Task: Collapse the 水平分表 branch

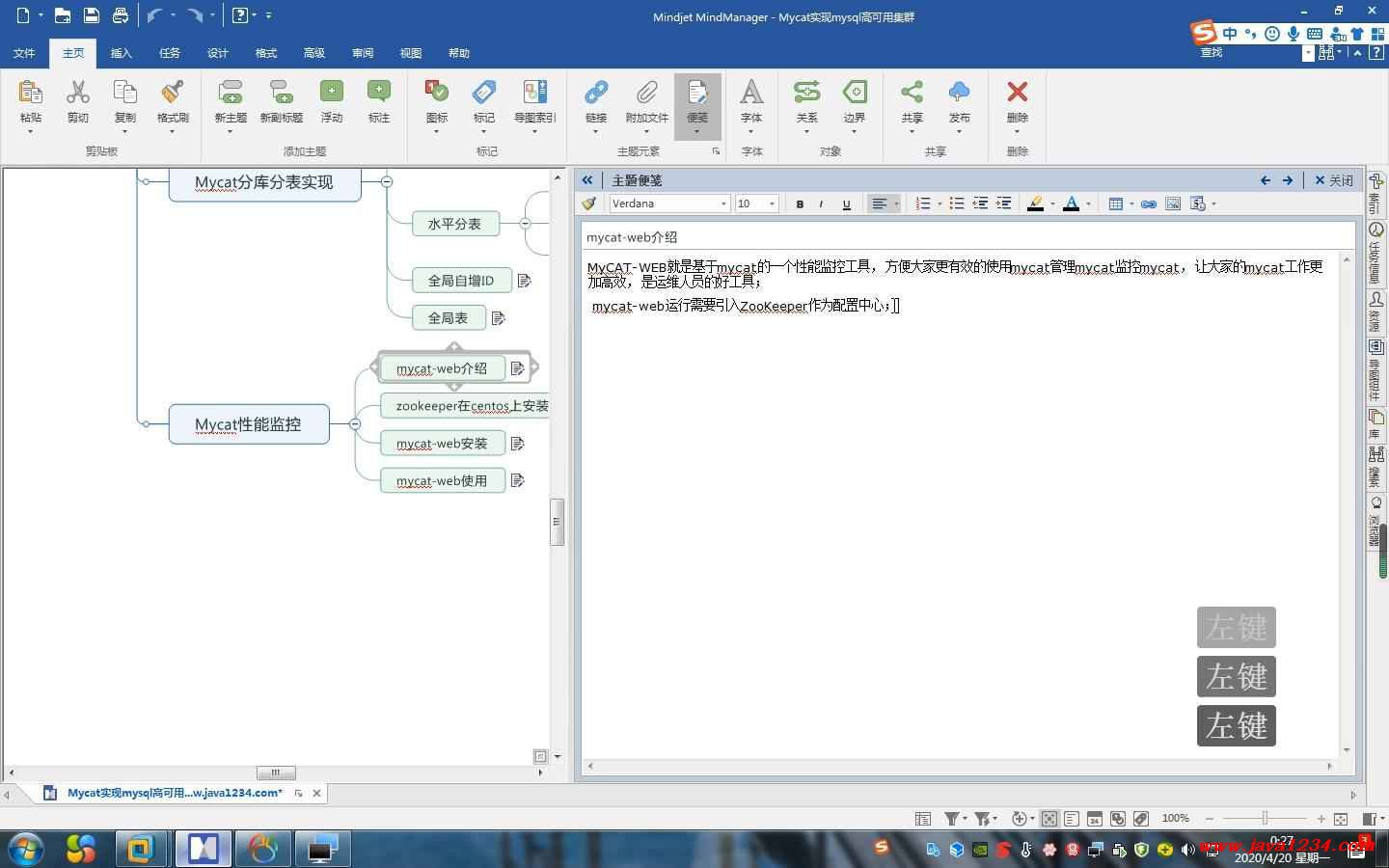Action: click(x=525, y=223)
